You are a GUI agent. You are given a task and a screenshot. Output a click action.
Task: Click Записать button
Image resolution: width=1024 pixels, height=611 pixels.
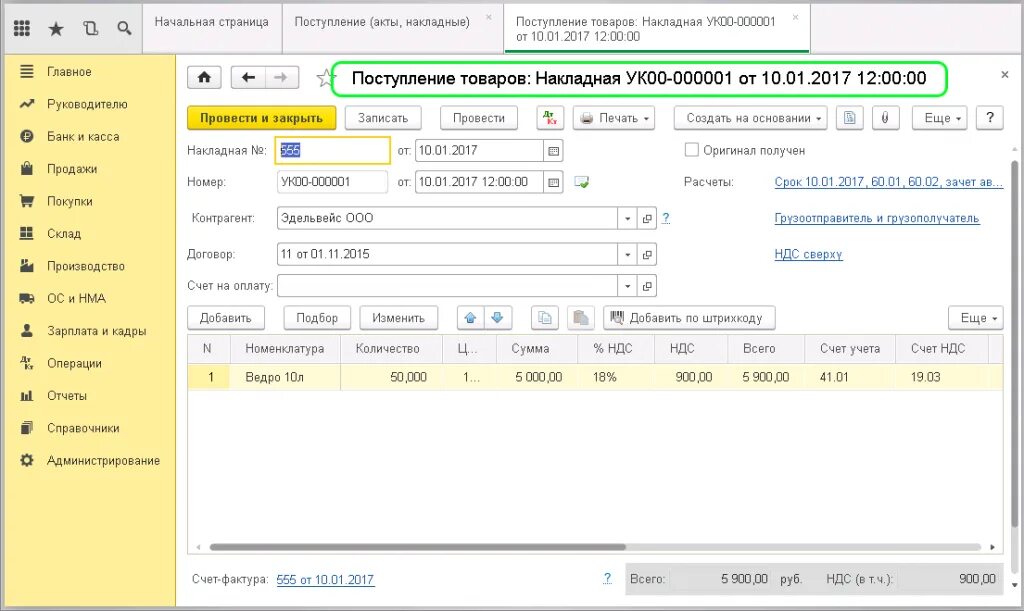tap(383, 118)
